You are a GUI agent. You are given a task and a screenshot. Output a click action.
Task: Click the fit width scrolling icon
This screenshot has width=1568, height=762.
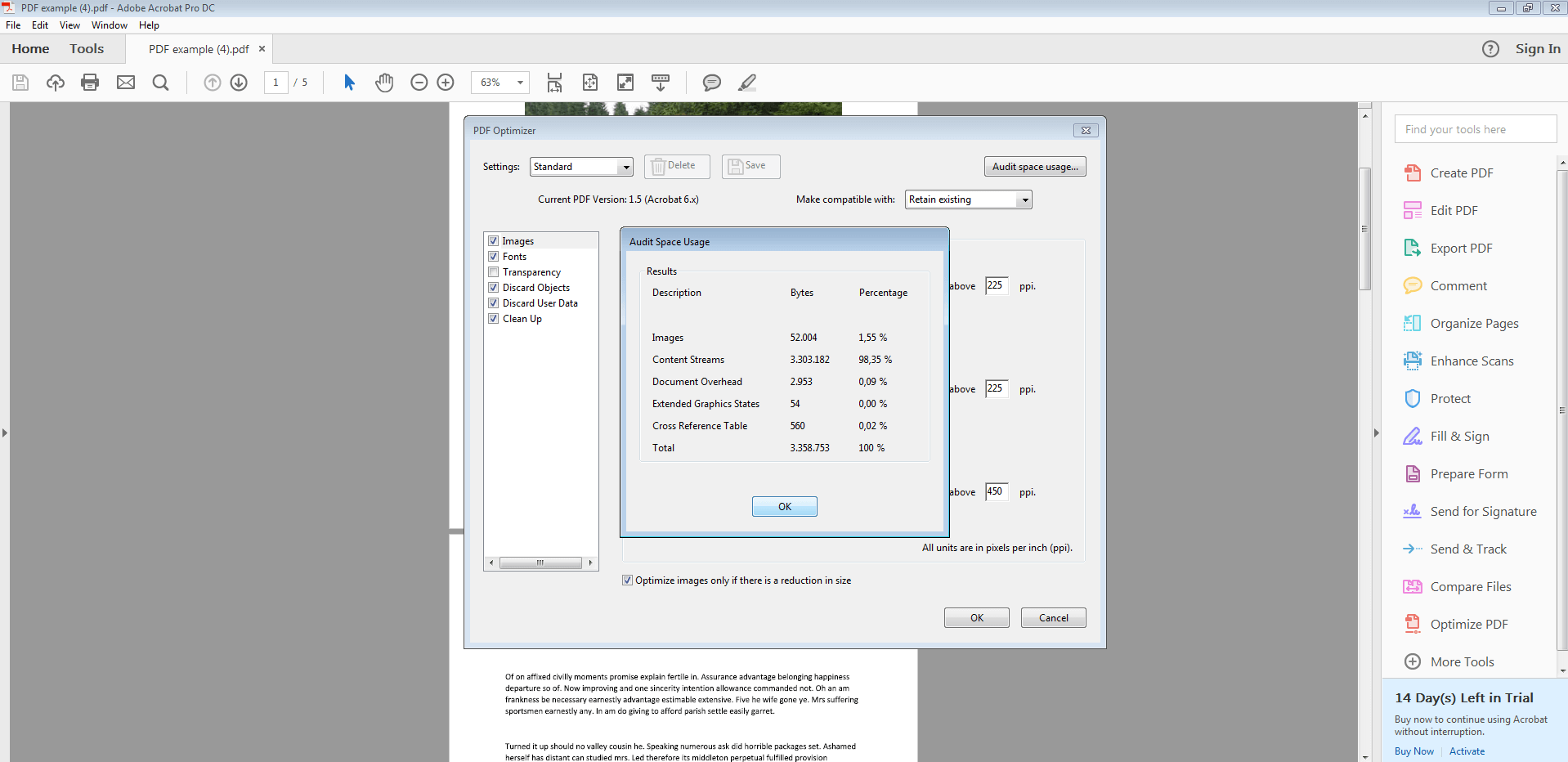click(554, 83)
